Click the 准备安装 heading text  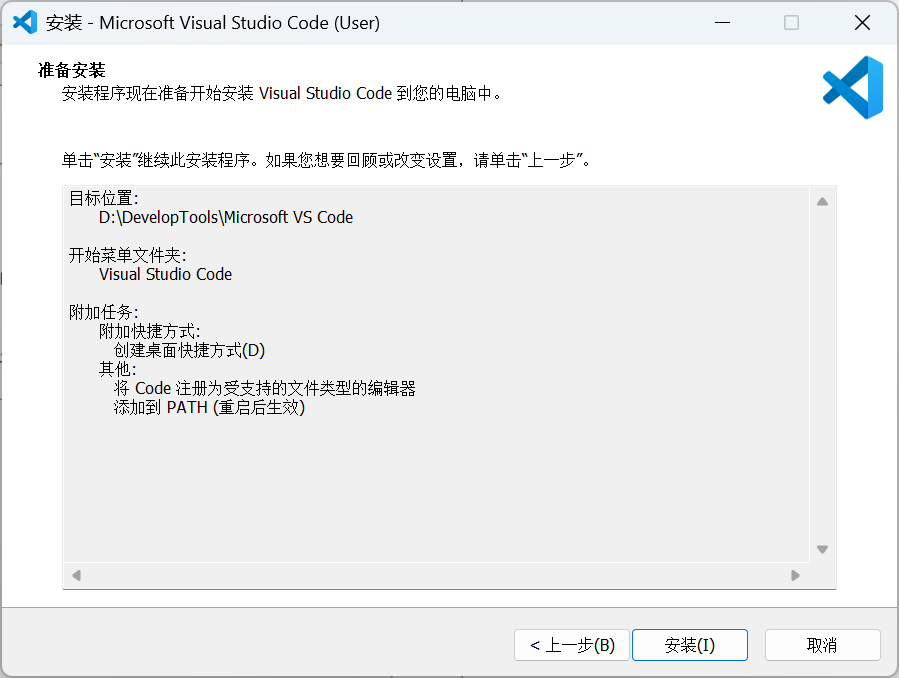point(72,70)
